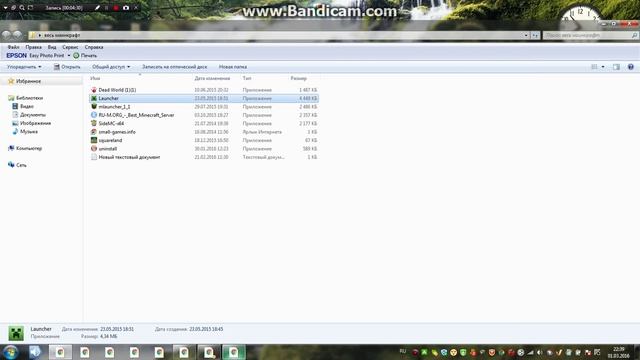Click the Dead World (1)(1) file icon
Screen dimensions: 640x360
point(94,90)
